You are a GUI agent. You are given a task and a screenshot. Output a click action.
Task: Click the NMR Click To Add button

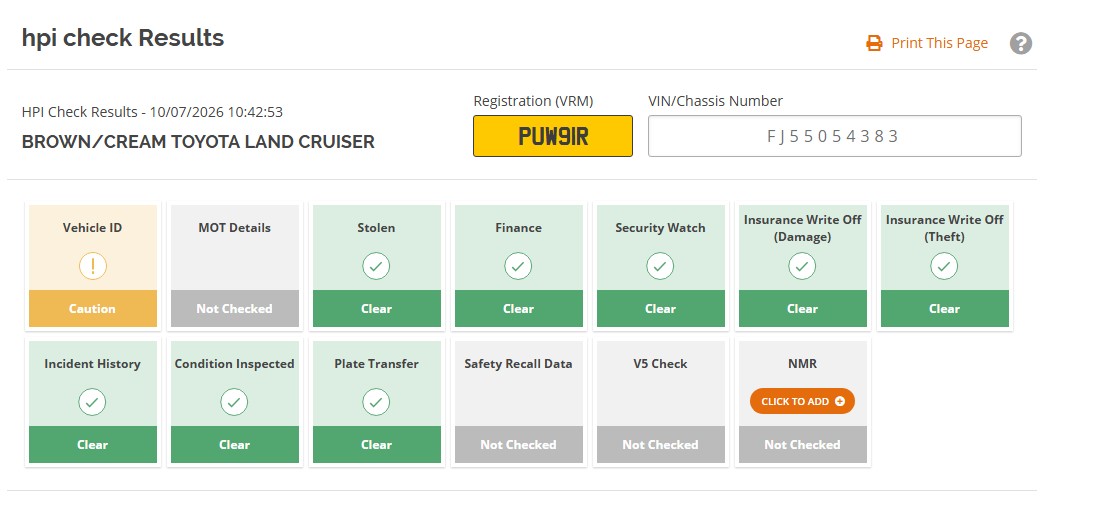tap(802, 401)
